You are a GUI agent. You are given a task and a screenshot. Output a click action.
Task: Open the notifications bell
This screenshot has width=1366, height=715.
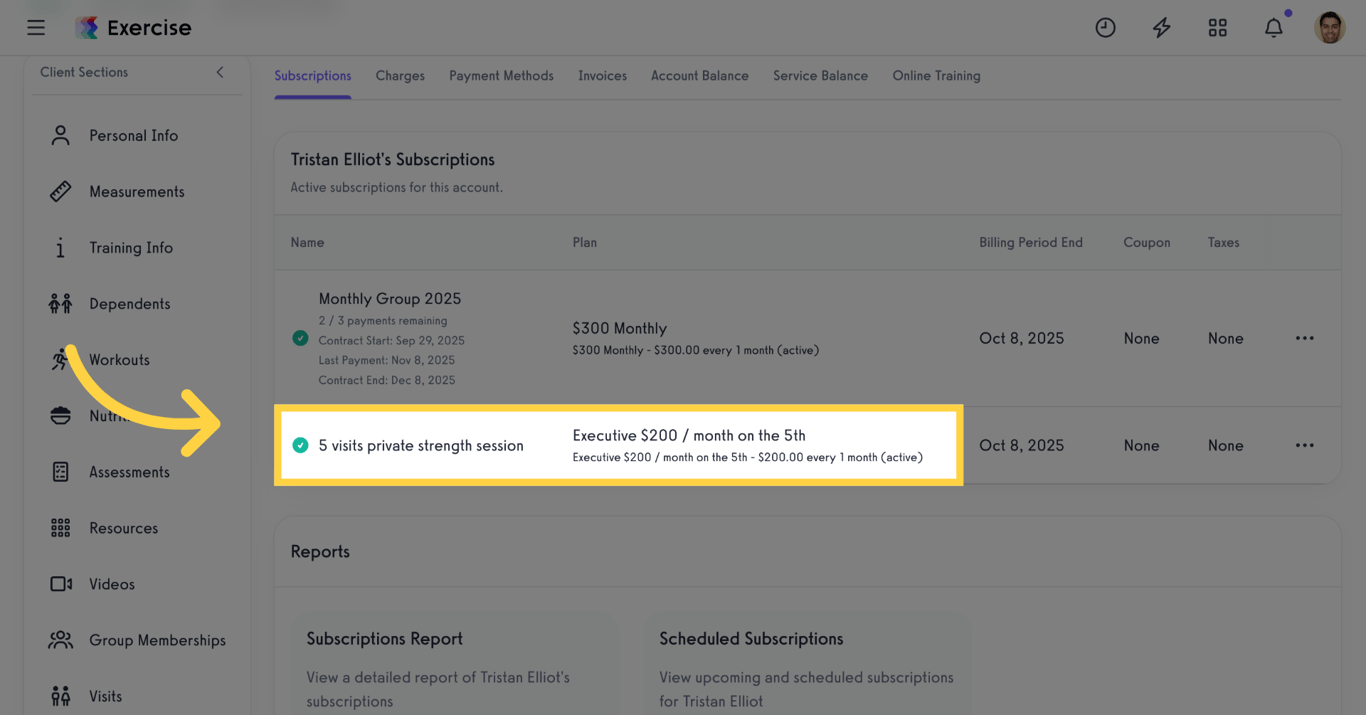1273,28
